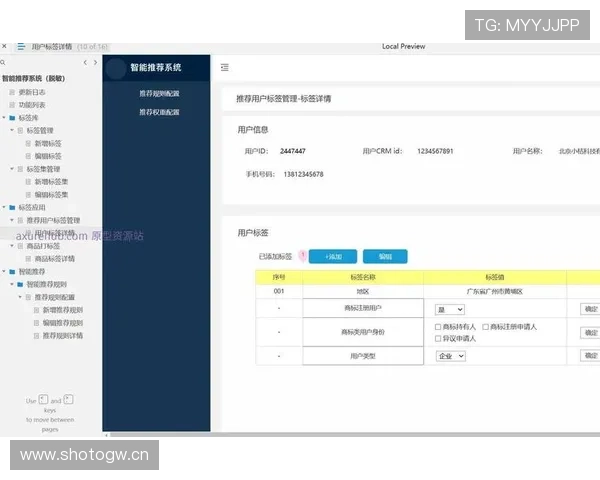The image size is (600, 480).
Task: Click the sitemap search magnifier icon
Action: coord(2,62)
